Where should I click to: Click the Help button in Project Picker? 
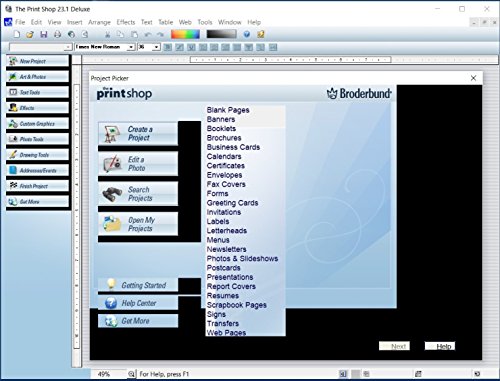(x=440, y=346)
